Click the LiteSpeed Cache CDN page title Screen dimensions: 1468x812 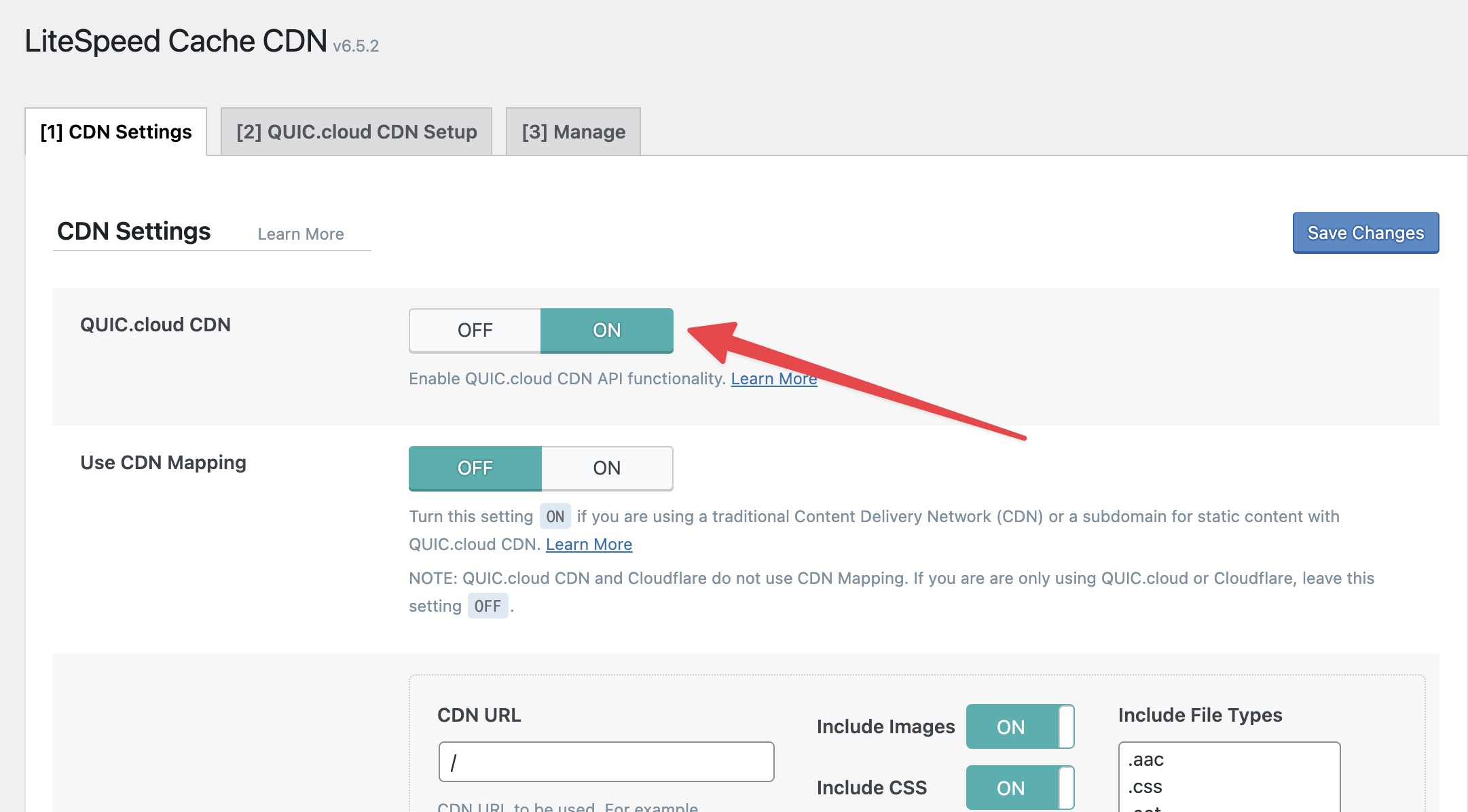pyautogui.click(x=176, y=41)
